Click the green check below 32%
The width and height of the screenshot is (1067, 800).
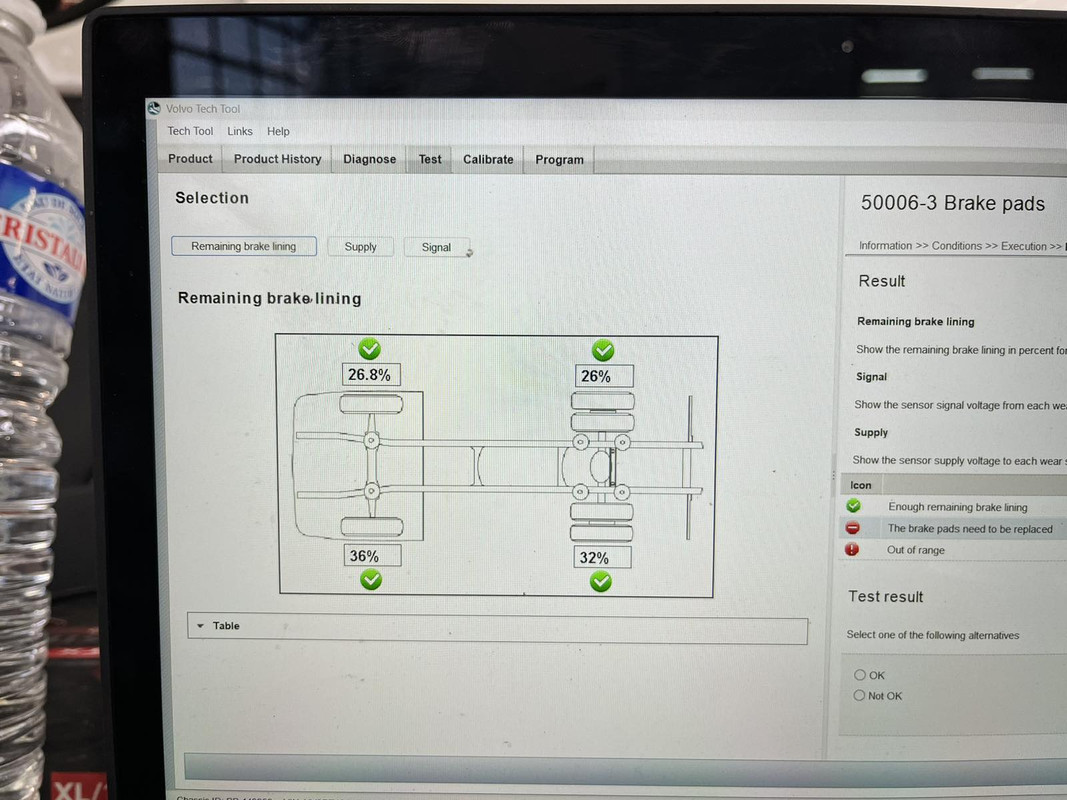coord(601,582)
